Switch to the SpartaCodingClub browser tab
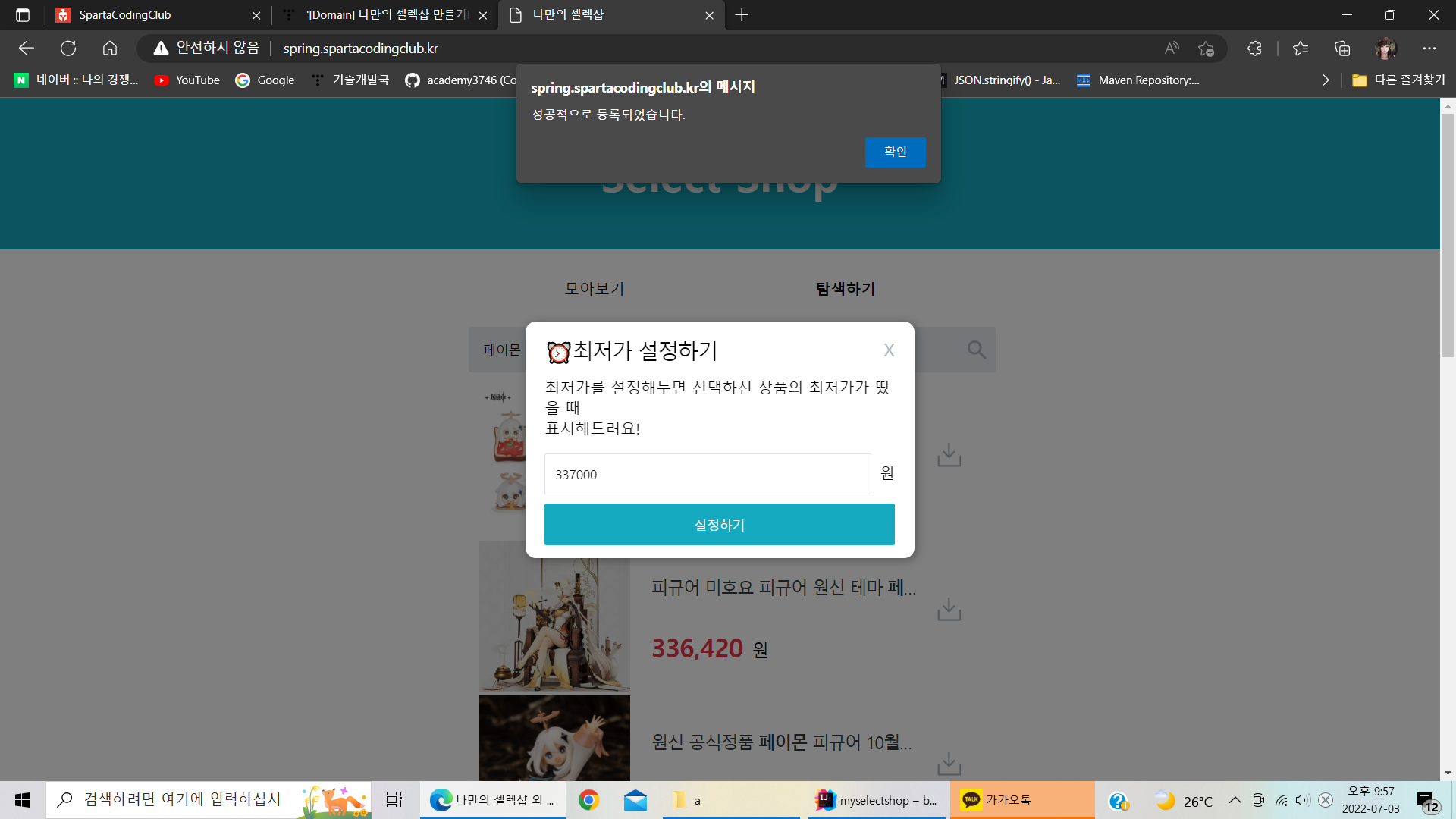This screenshot has width=1456, height=819. click(158, 15)
